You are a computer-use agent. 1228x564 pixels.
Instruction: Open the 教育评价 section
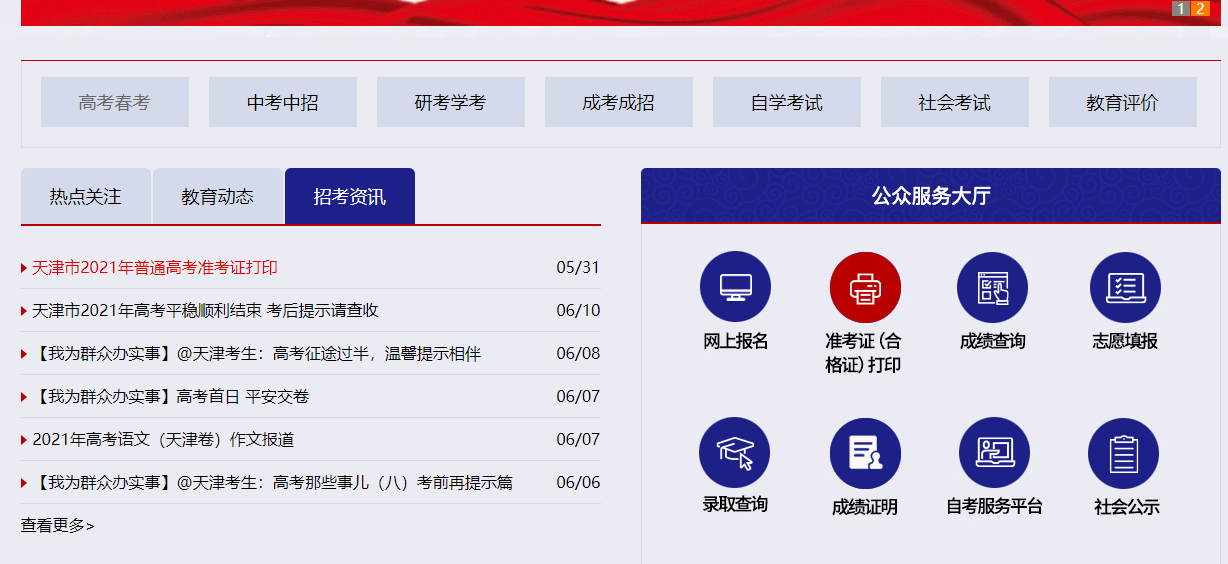click(x=1123, y=102)
